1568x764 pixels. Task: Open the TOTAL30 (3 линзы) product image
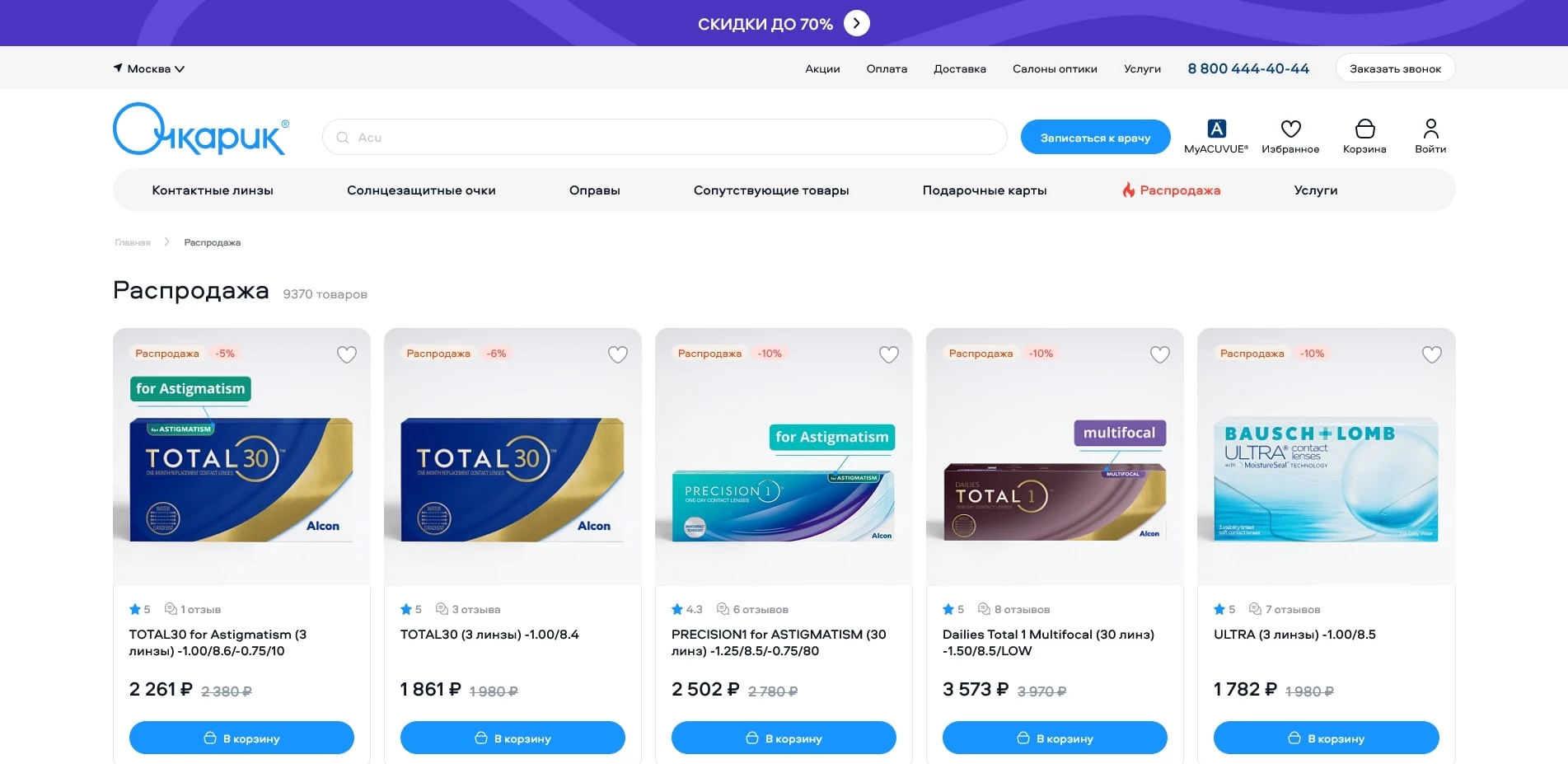click(x=513, y=478)
